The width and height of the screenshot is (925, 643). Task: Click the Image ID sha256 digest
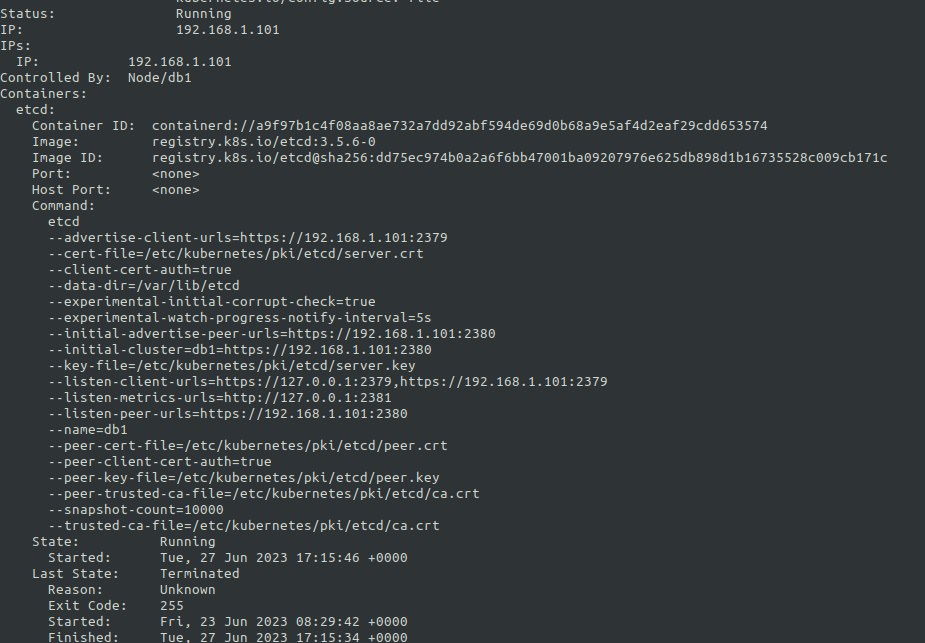[519, 158]
